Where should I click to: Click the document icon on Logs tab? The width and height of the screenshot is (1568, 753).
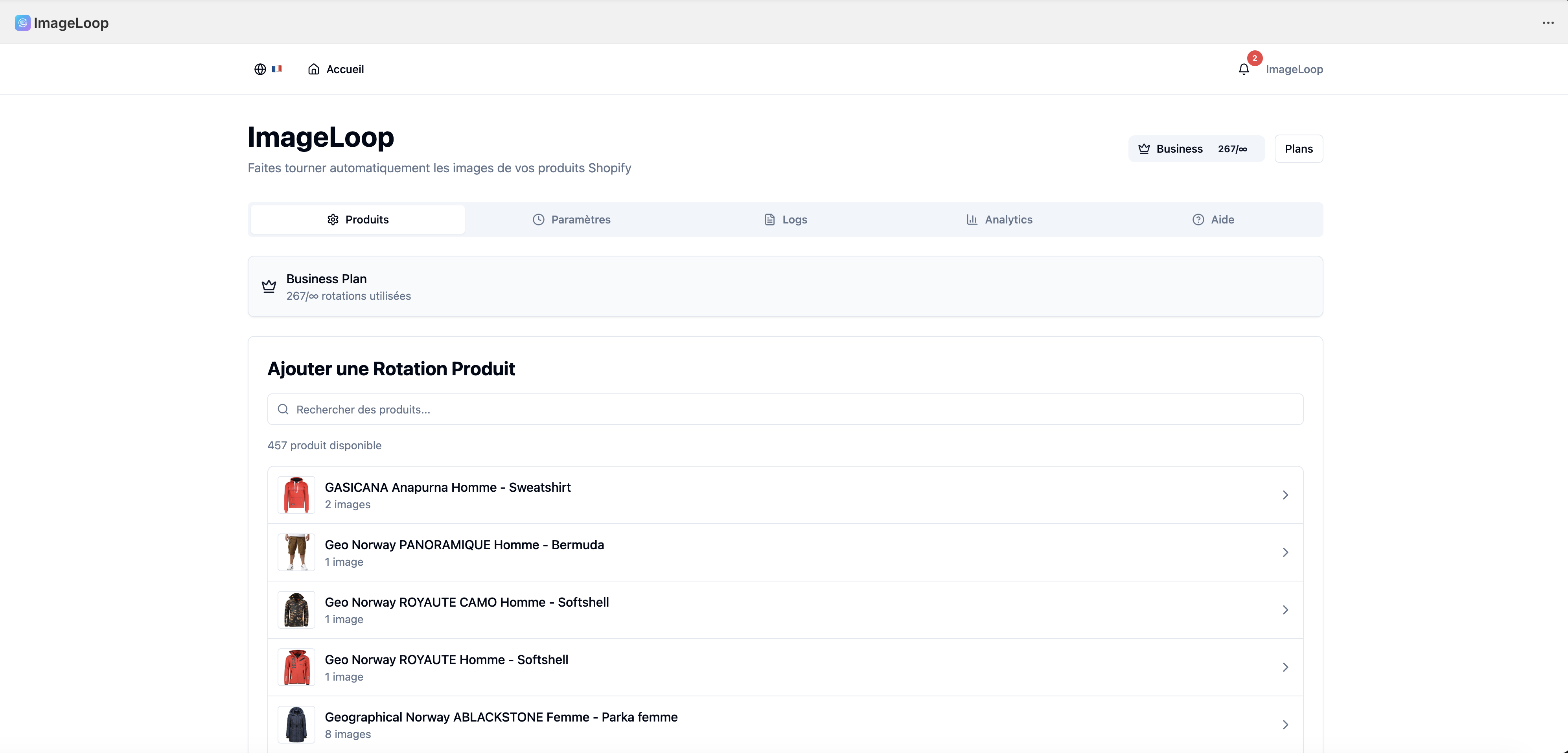770,219
